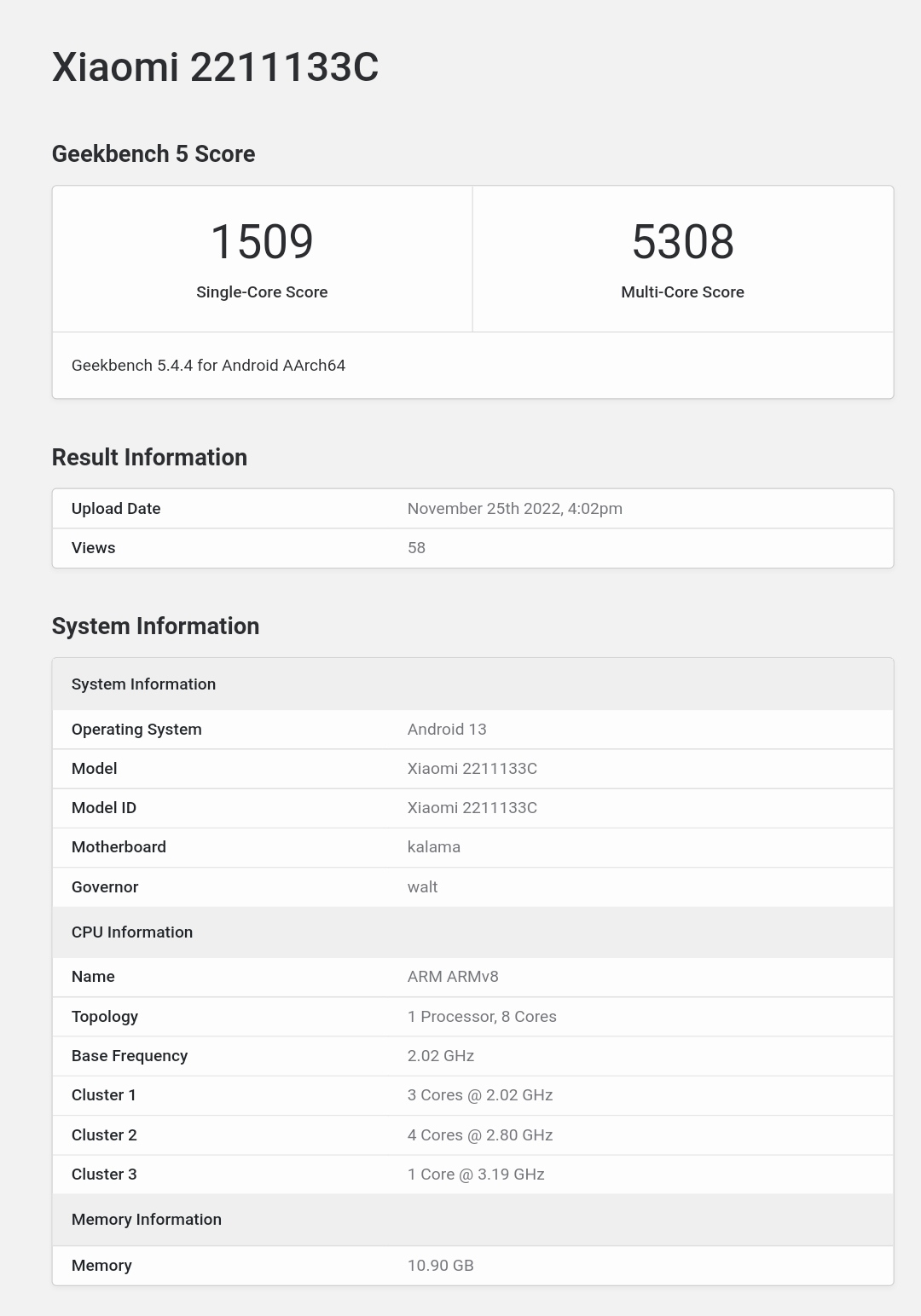Click the large 'System Information' section heading
Image resolution: width=921 pixels, height=1316 pixels.
(x=155, y=626)
